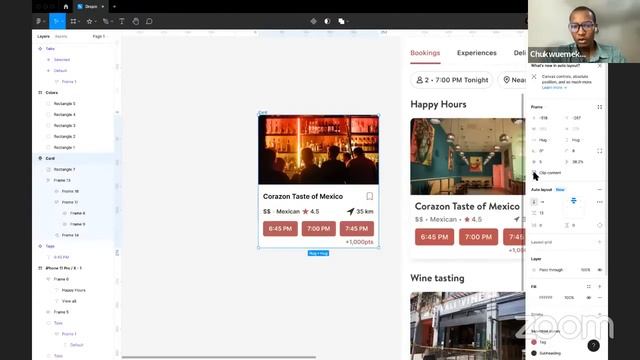This screenshot has height=360, width=640.
Task: Expand Frame tool dropdown arrow
Action: (x=78, y=21)
